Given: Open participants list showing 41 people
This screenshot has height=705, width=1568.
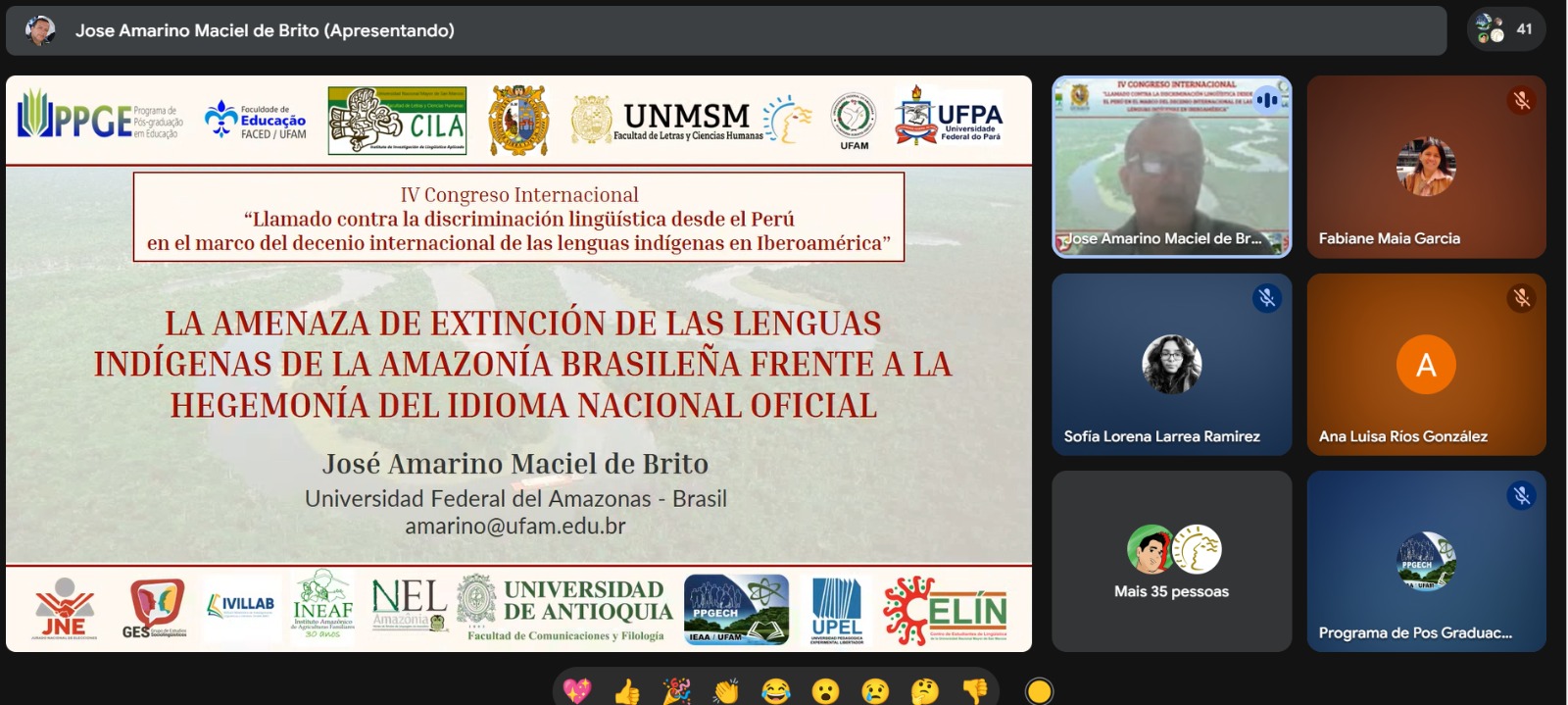Looking at the screenshot, I should pyautogui.click(x=1505, y=29).
